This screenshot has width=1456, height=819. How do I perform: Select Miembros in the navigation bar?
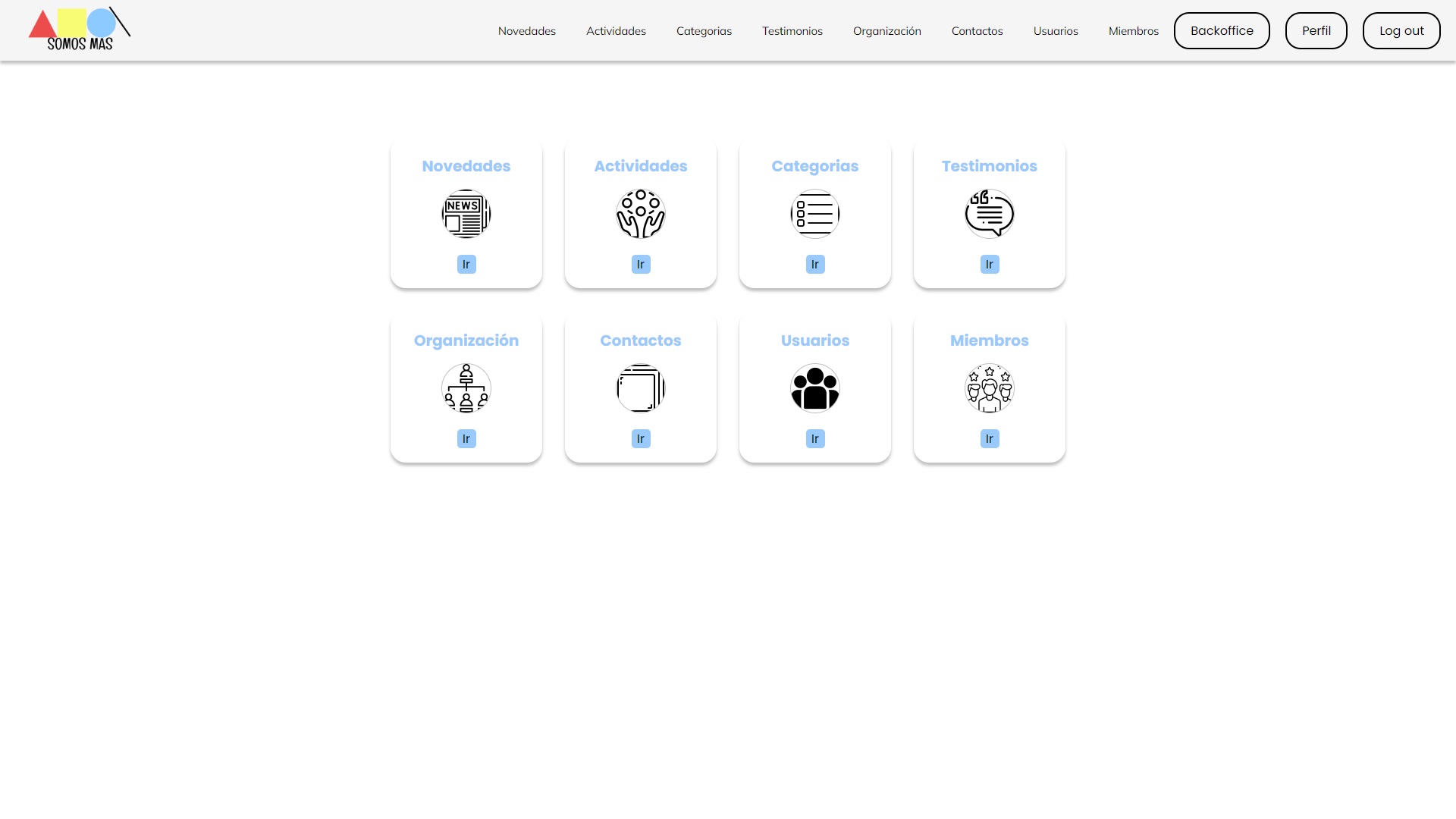pyautogui.click(x=1133, y=31)
